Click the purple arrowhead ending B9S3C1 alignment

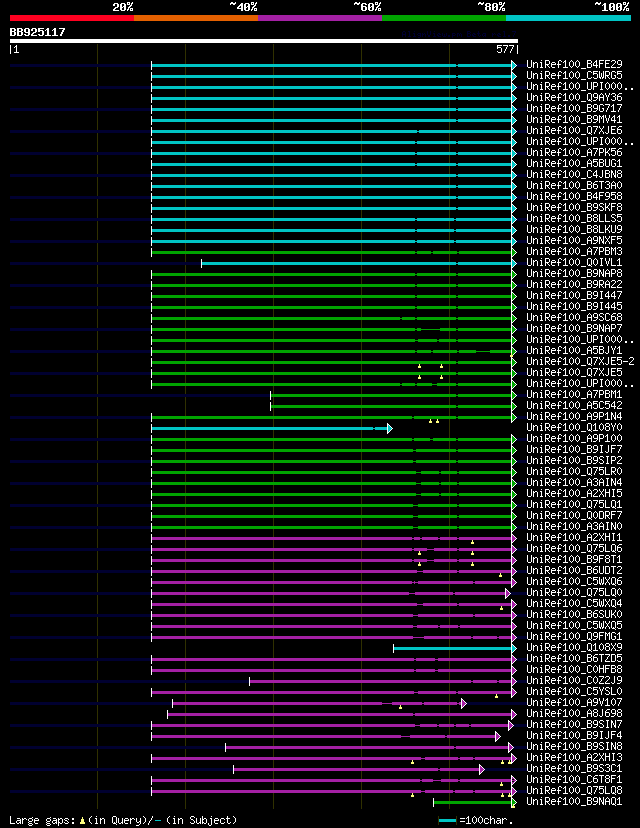tap(482, 769)
